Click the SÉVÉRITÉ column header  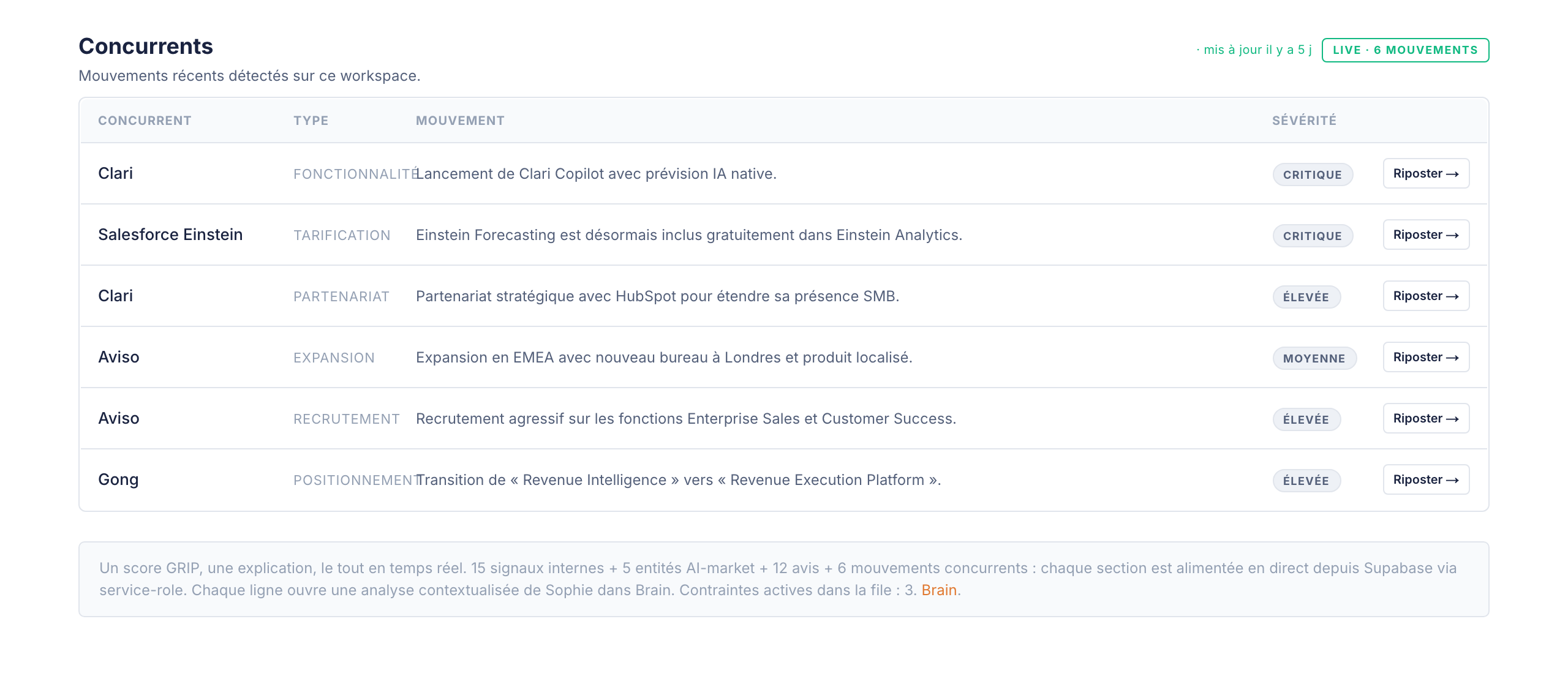(1304, 121)
